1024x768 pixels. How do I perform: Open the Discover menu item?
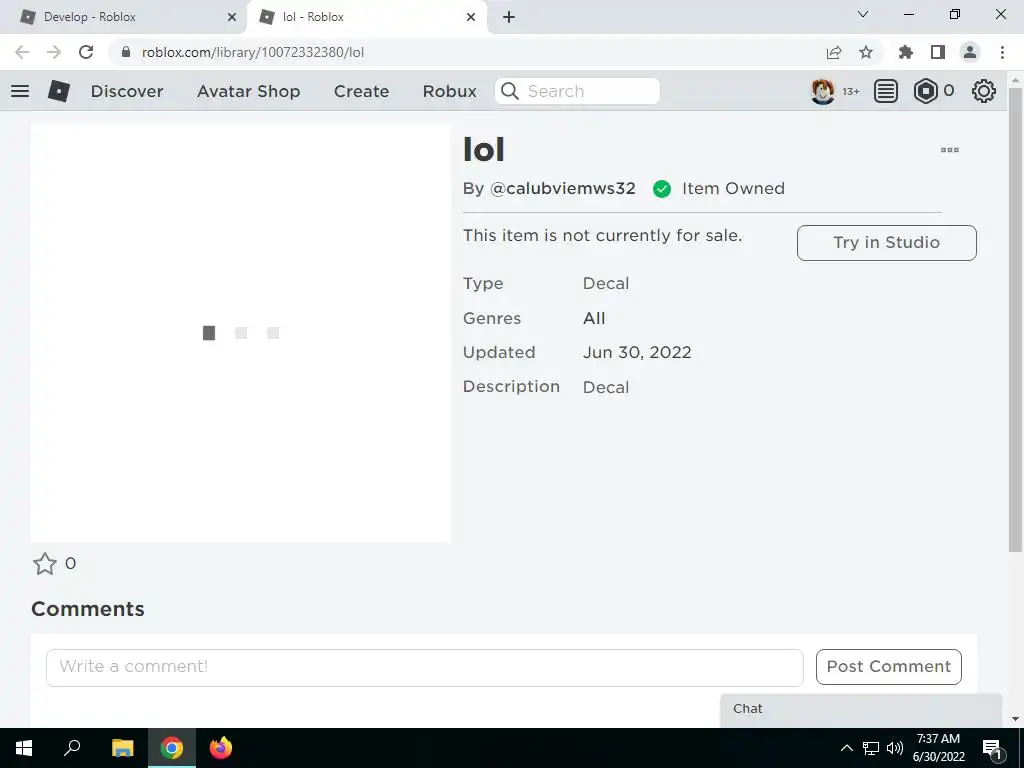[127, 91]
